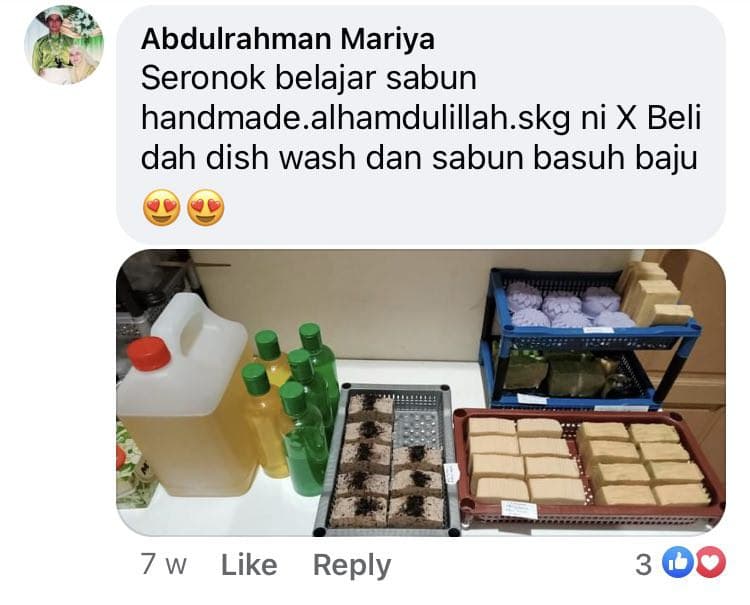Click the beige soap bars in red tray
The width and height of the screenshot is (750, 605).
coord(588,462)
